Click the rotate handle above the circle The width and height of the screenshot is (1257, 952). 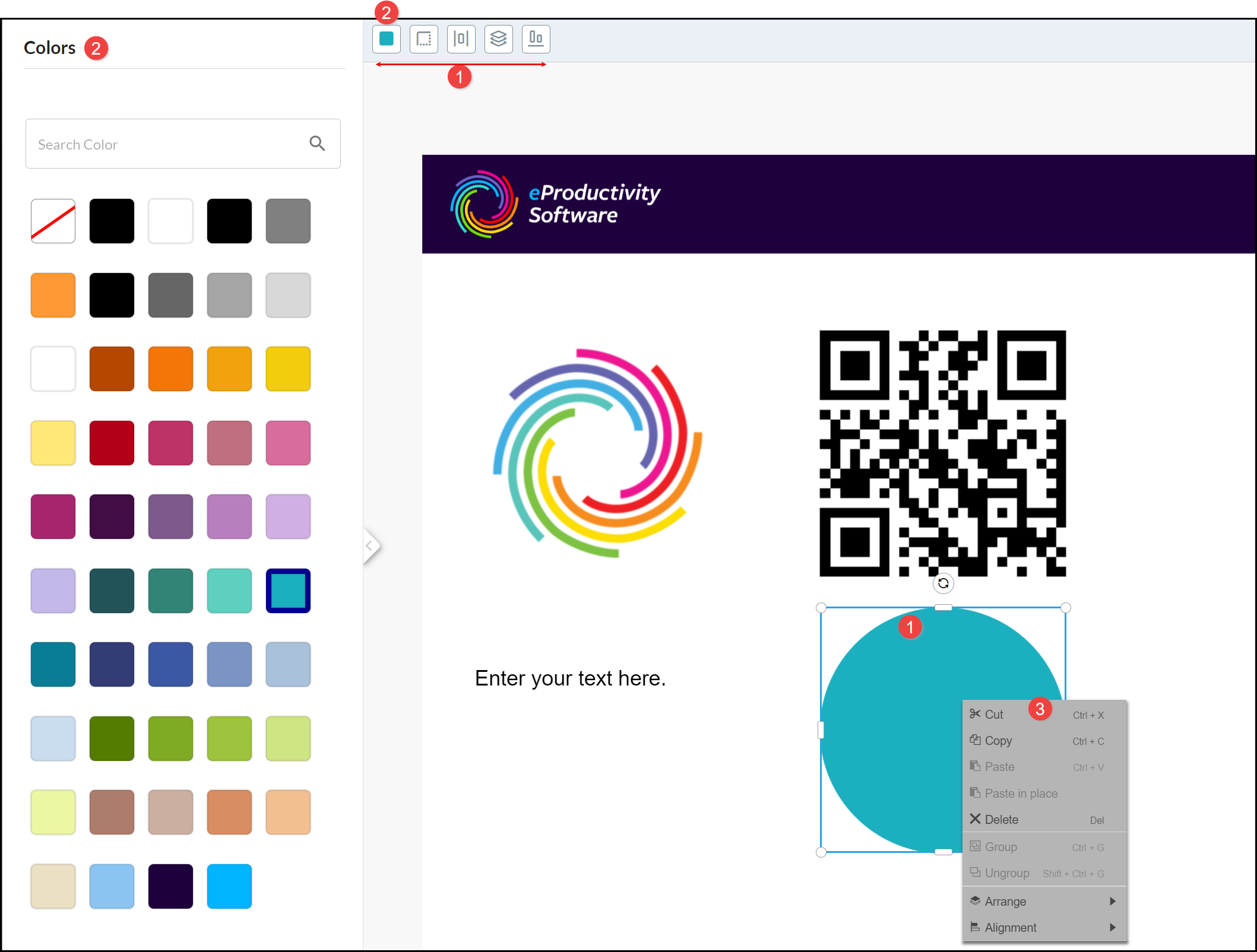pos(943,583)
